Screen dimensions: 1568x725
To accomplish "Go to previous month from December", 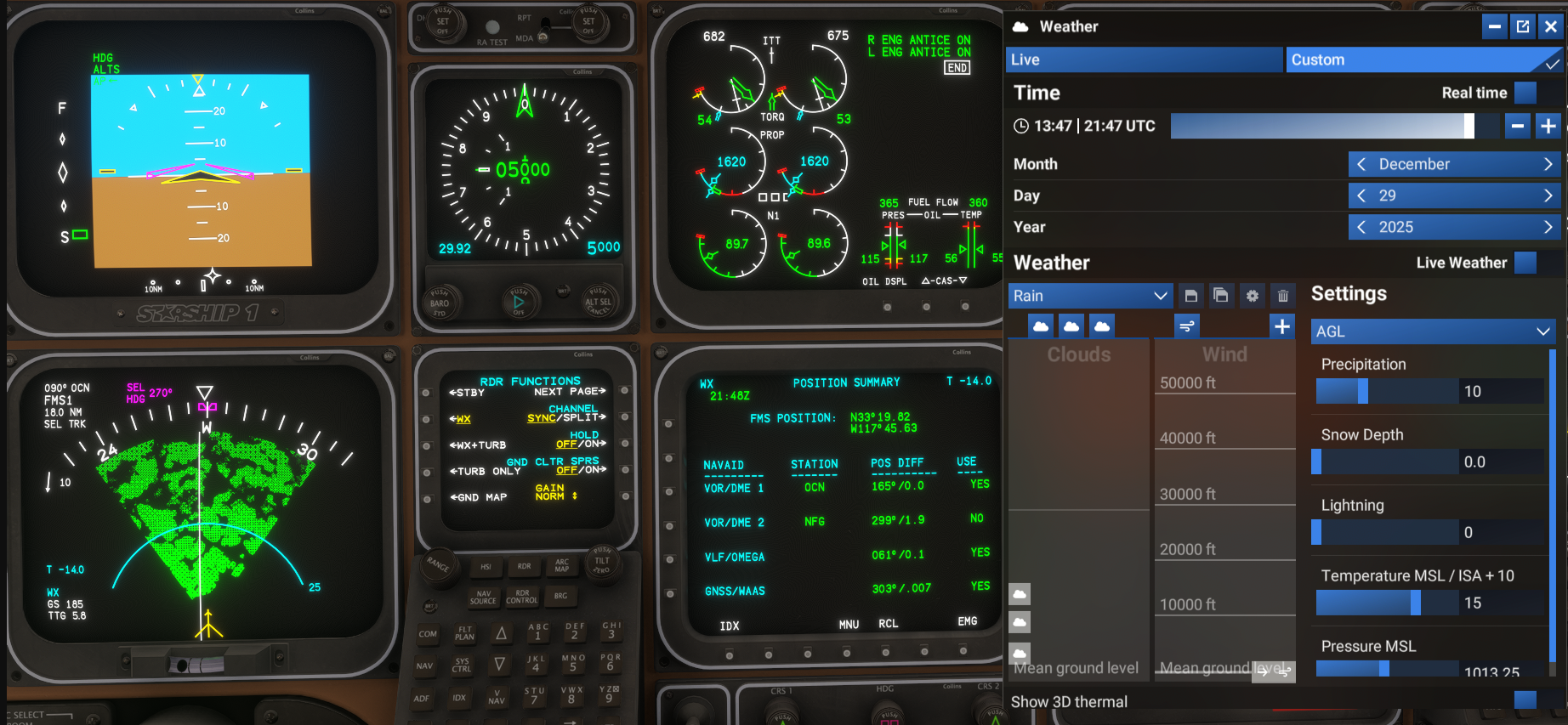I will click(x=1361, y=164).
